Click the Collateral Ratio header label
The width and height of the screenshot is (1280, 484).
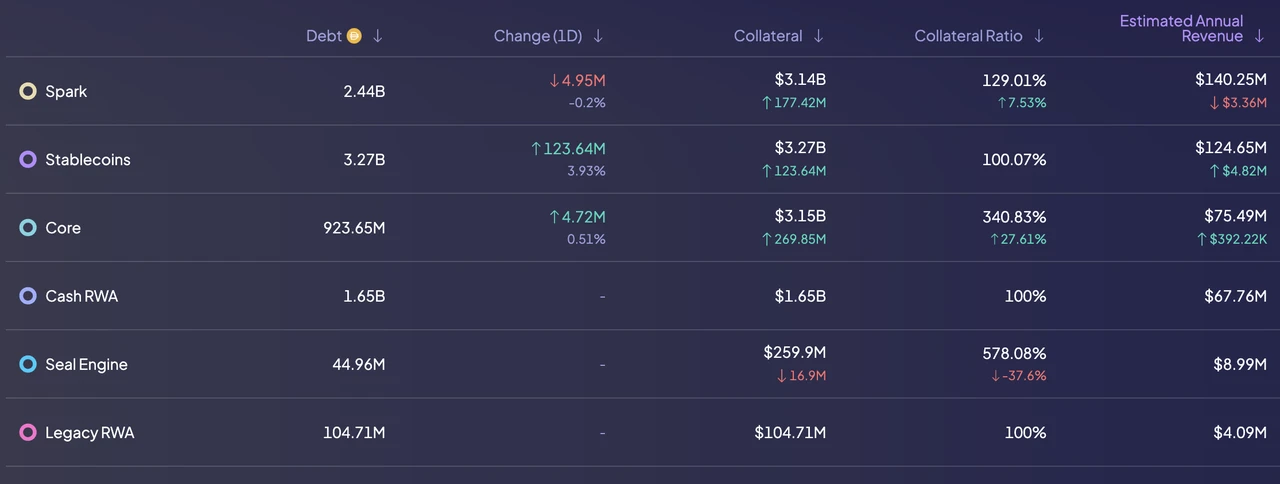pos(968,36)
